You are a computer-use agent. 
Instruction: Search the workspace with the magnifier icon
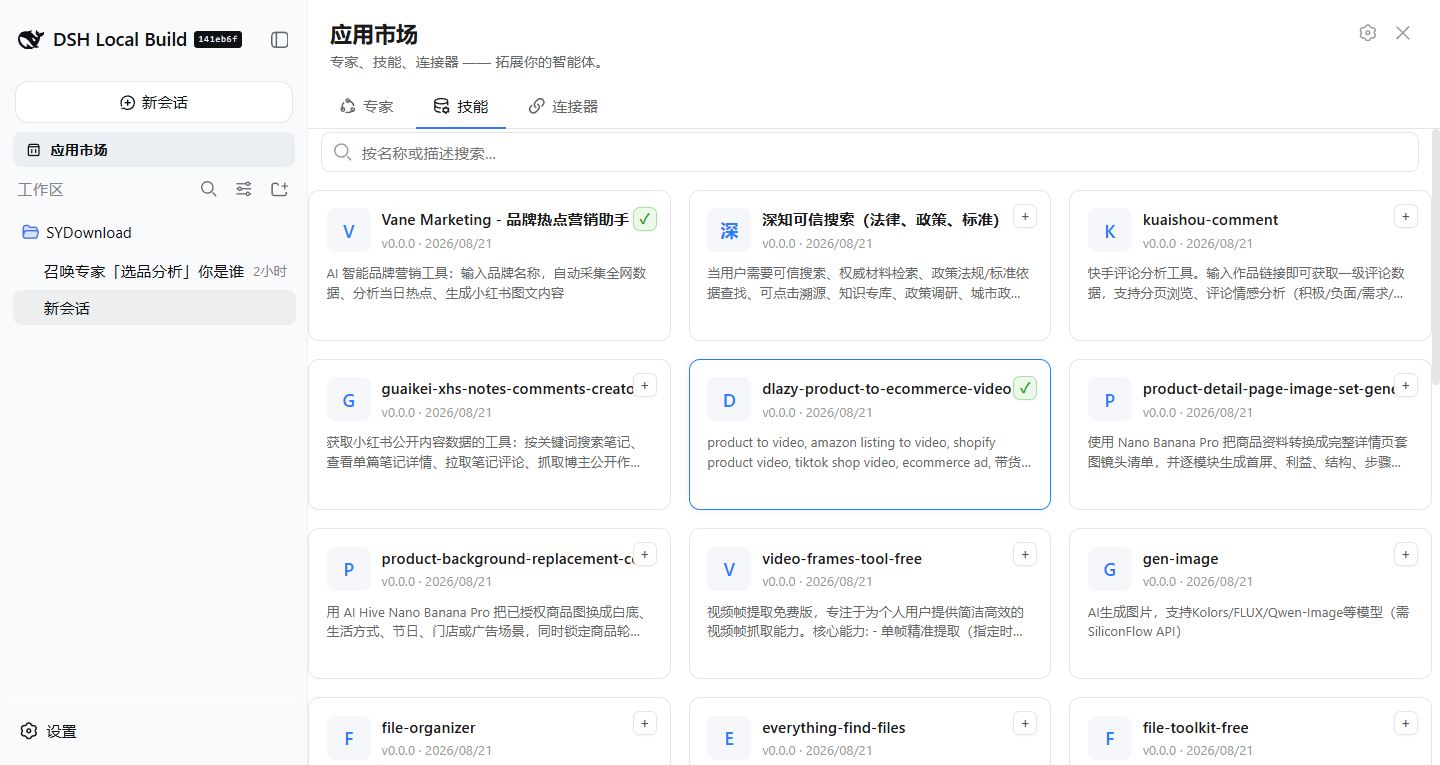[209, 189]
